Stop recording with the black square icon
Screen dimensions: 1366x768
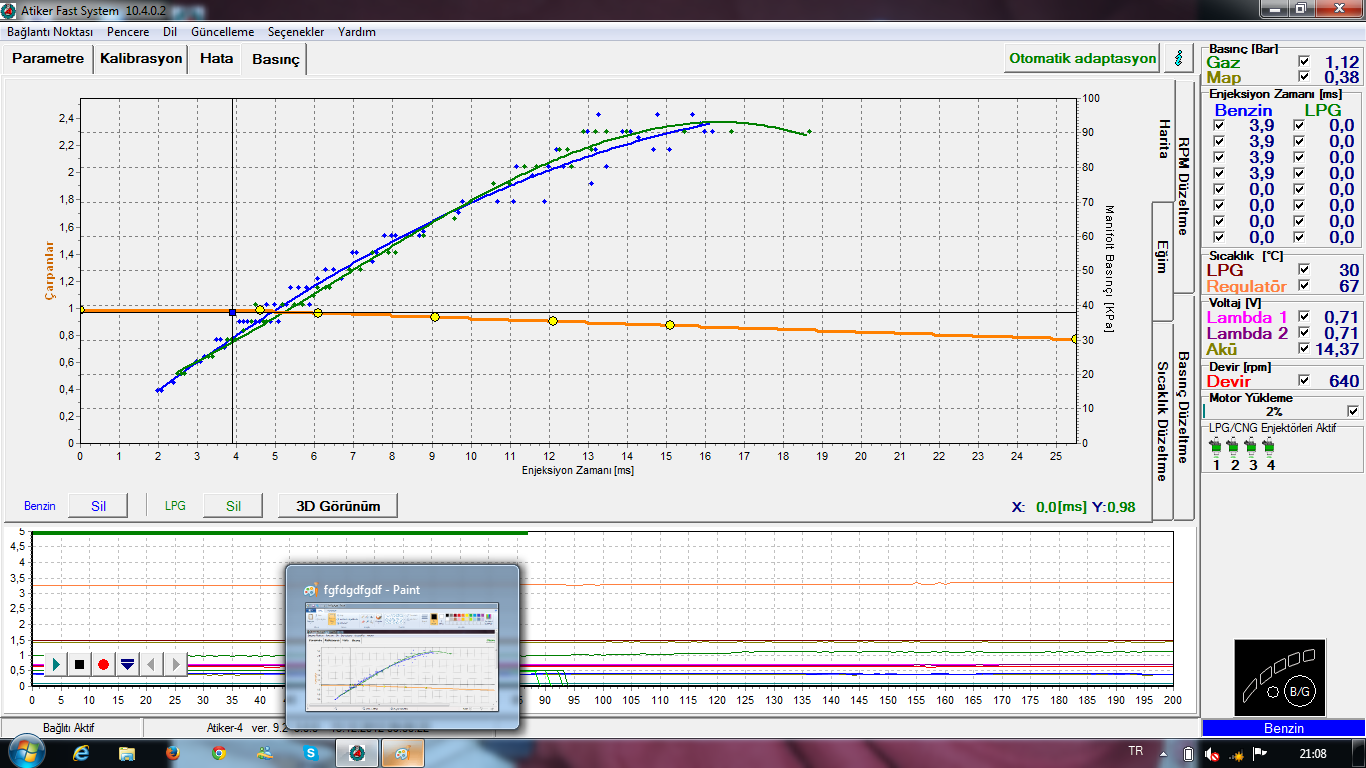[79, 664]
